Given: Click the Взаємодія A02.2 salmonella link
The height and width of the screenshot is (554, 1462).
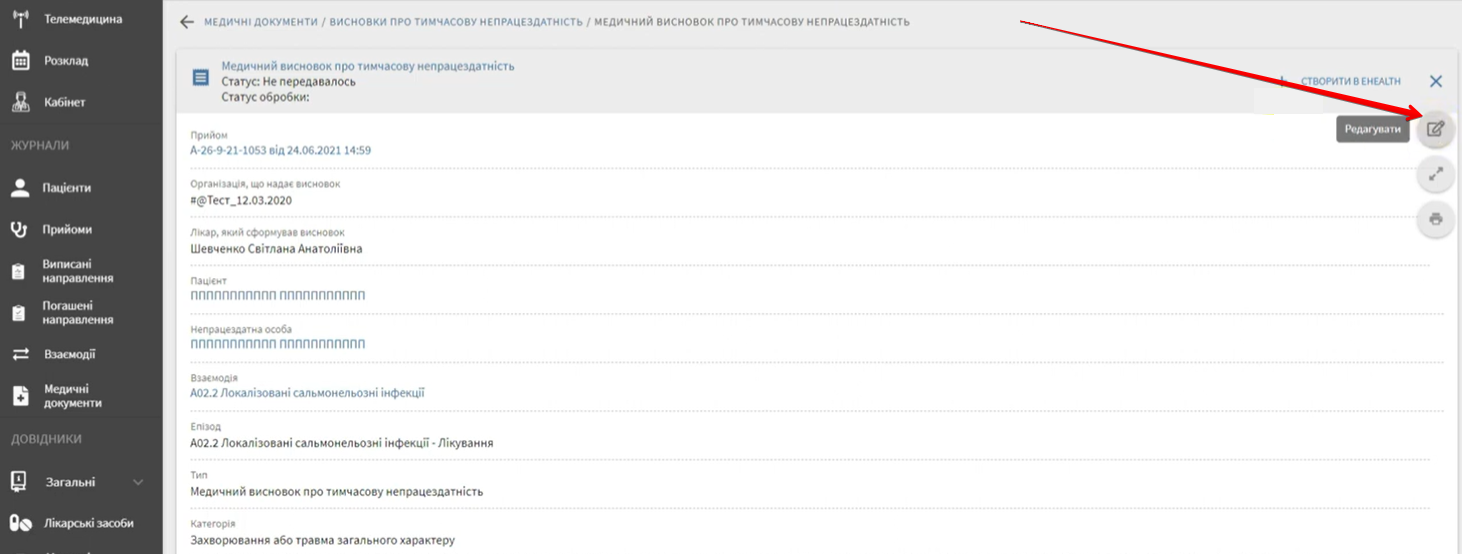Looking at the screenshot, I should [x=307, y=393].
